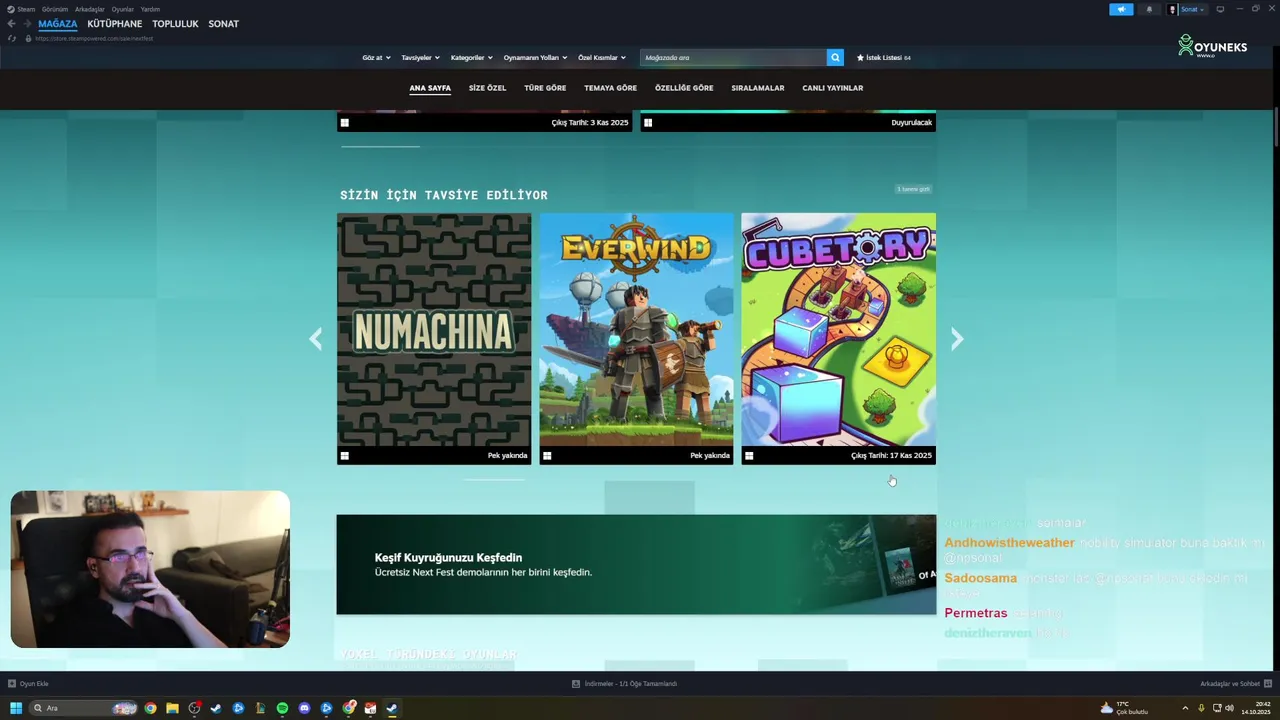
Task: Open the SONAT profile tab
Action: click(x=223, y=24)
